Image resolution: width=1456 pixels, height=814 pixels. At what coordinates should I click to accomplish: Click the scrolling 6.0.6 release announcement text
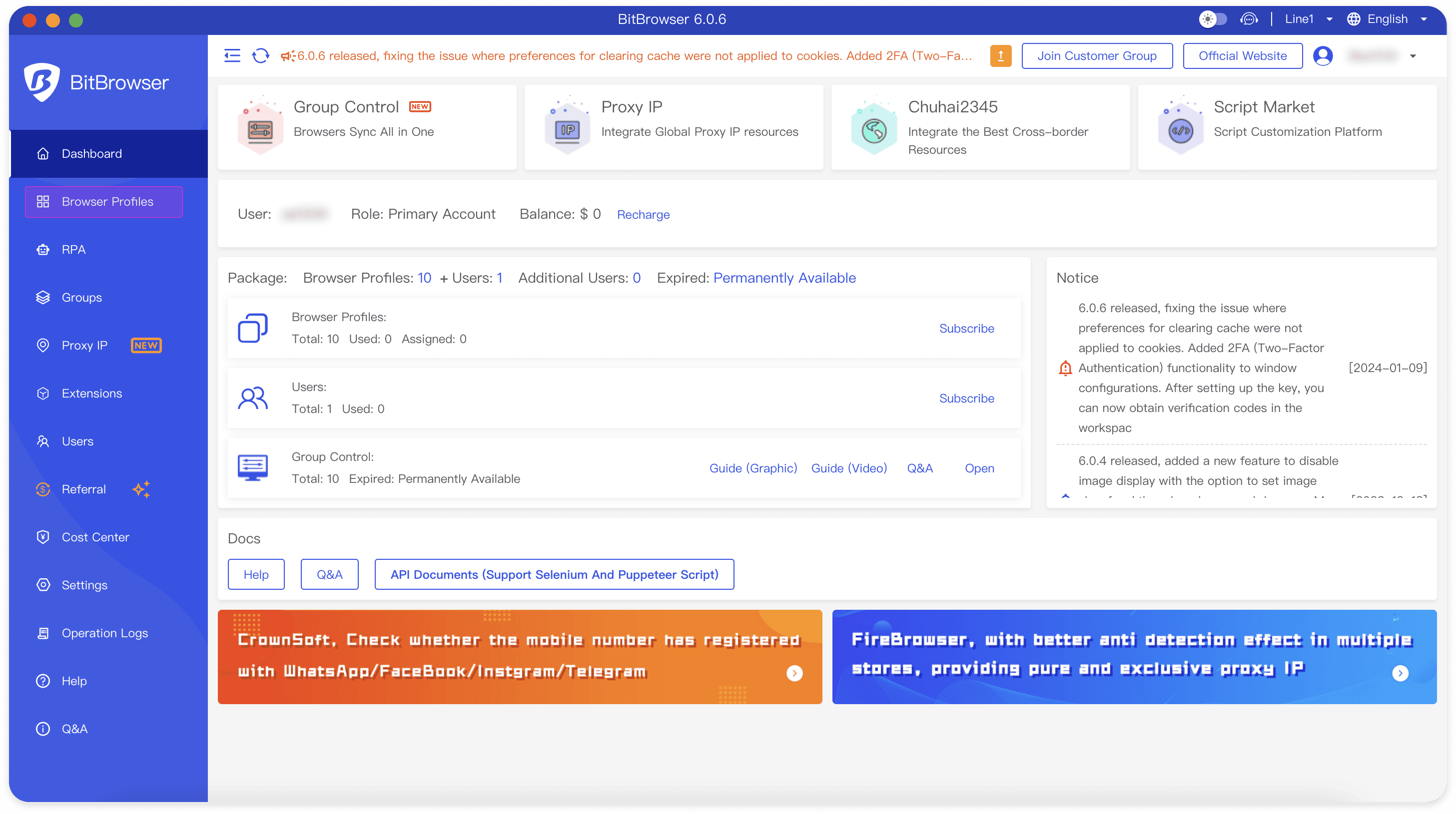click(x=634, y=55)
